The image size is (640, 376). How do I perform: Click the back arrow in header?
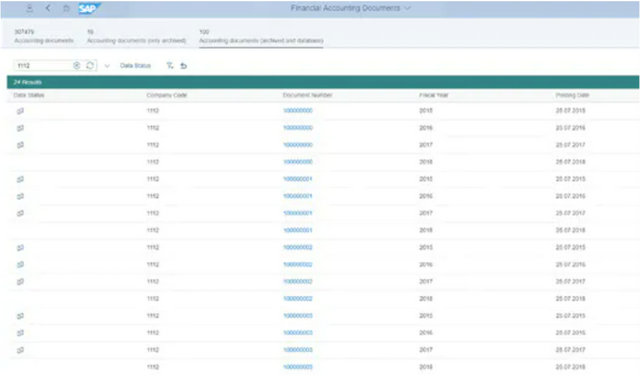click(48, 8)
